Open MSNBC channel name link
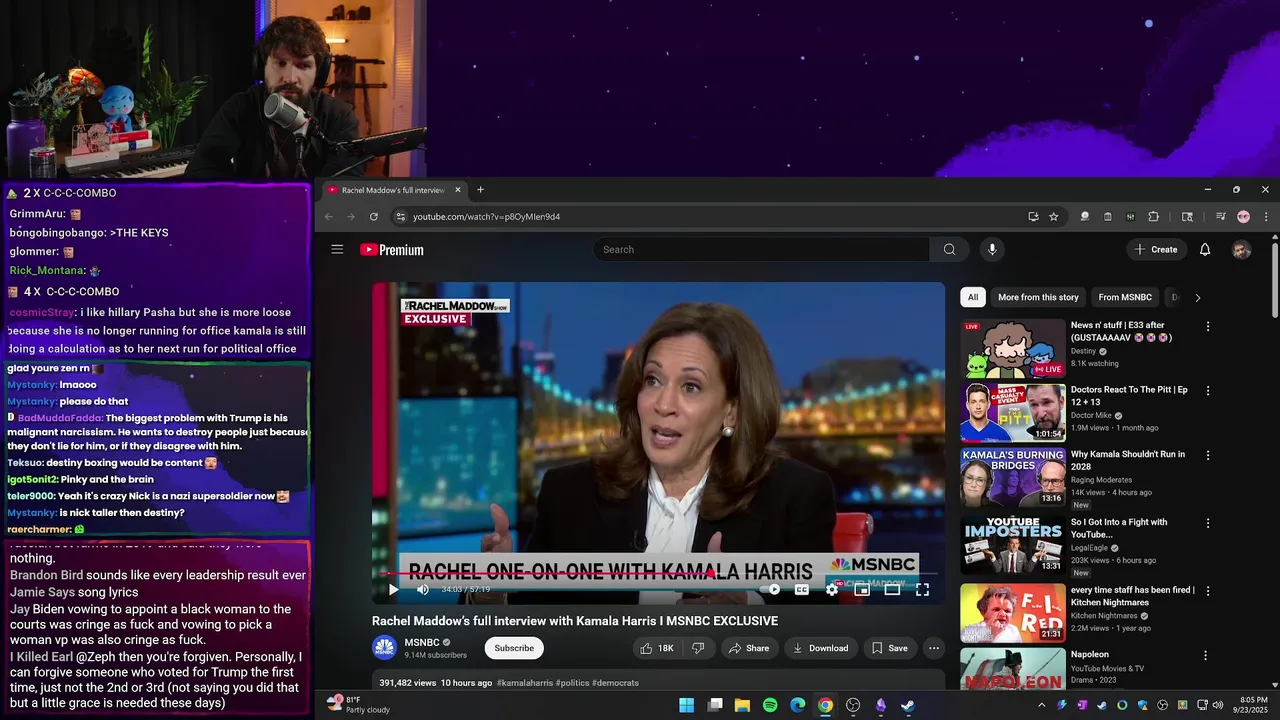 click(x=422, y=642)
